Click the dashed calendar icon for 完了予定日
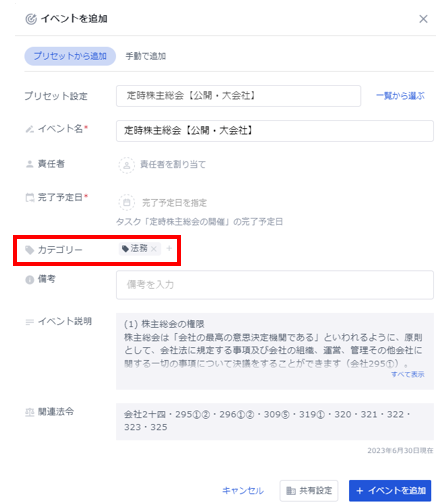 [x=127, y=202]
